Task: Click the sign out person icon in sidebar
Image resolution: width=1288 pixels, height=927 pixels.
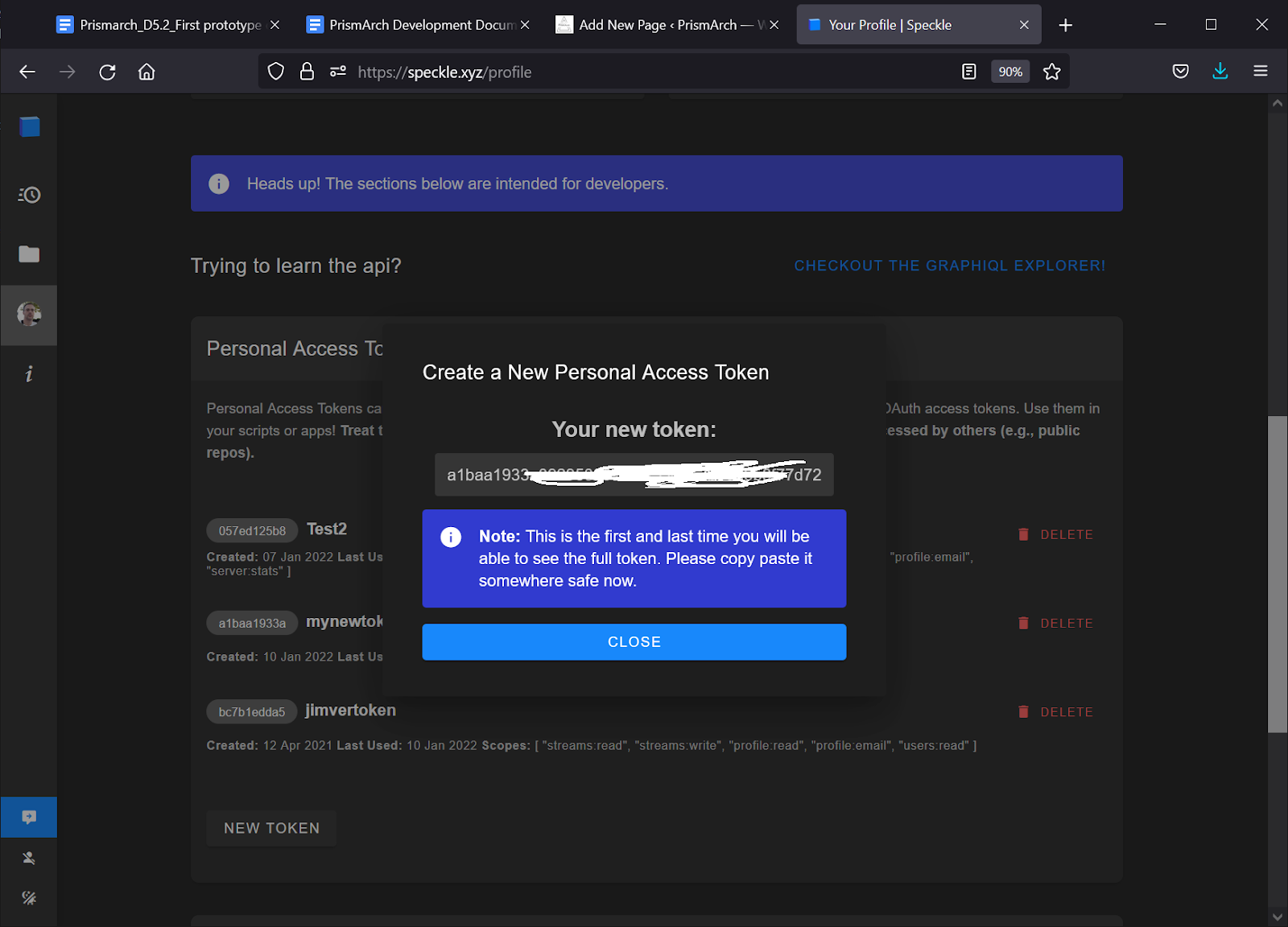Action: [x=29, y=858]
